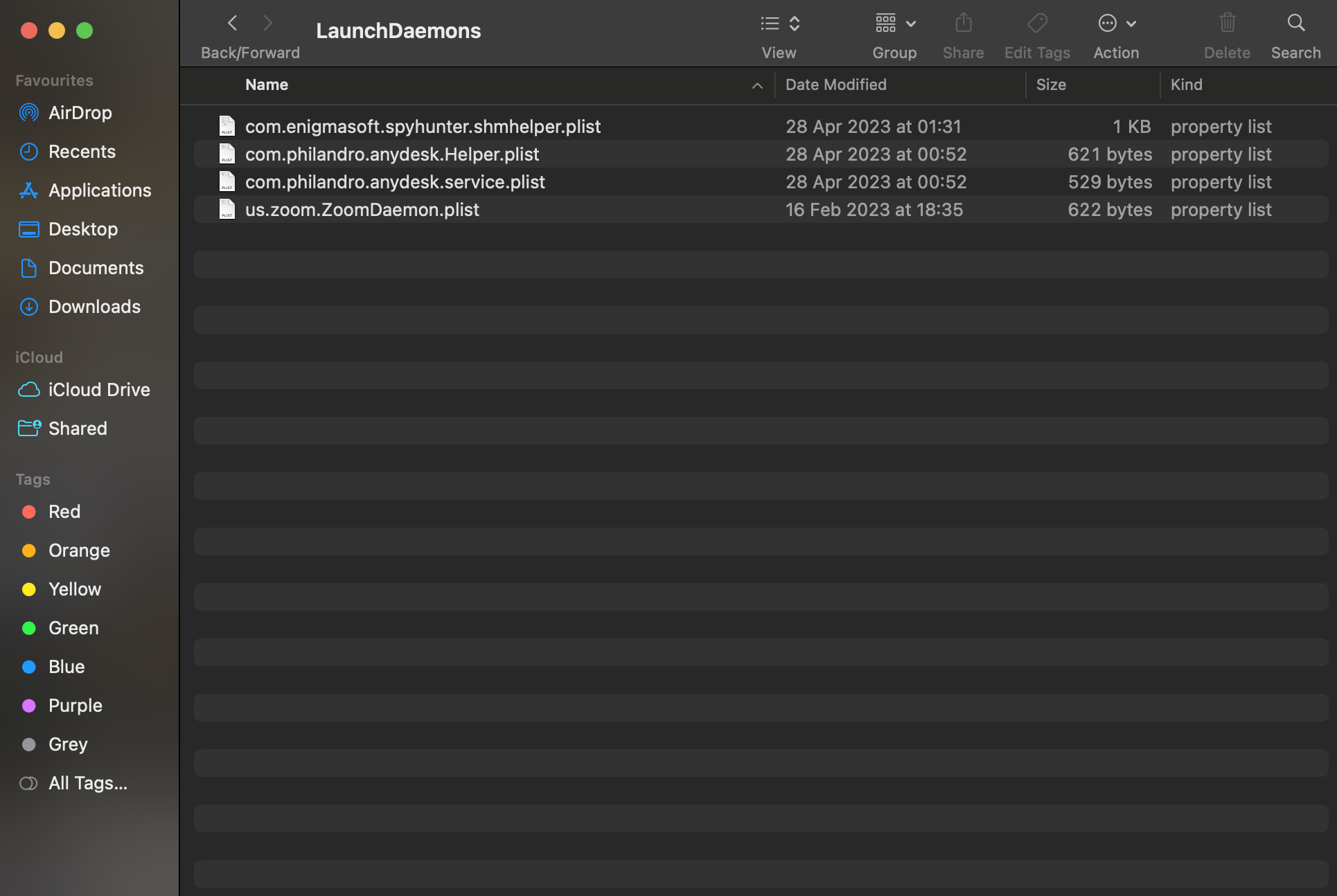Select com.philandro.anydesk.Helper.plist file

(x=391, y=154)
